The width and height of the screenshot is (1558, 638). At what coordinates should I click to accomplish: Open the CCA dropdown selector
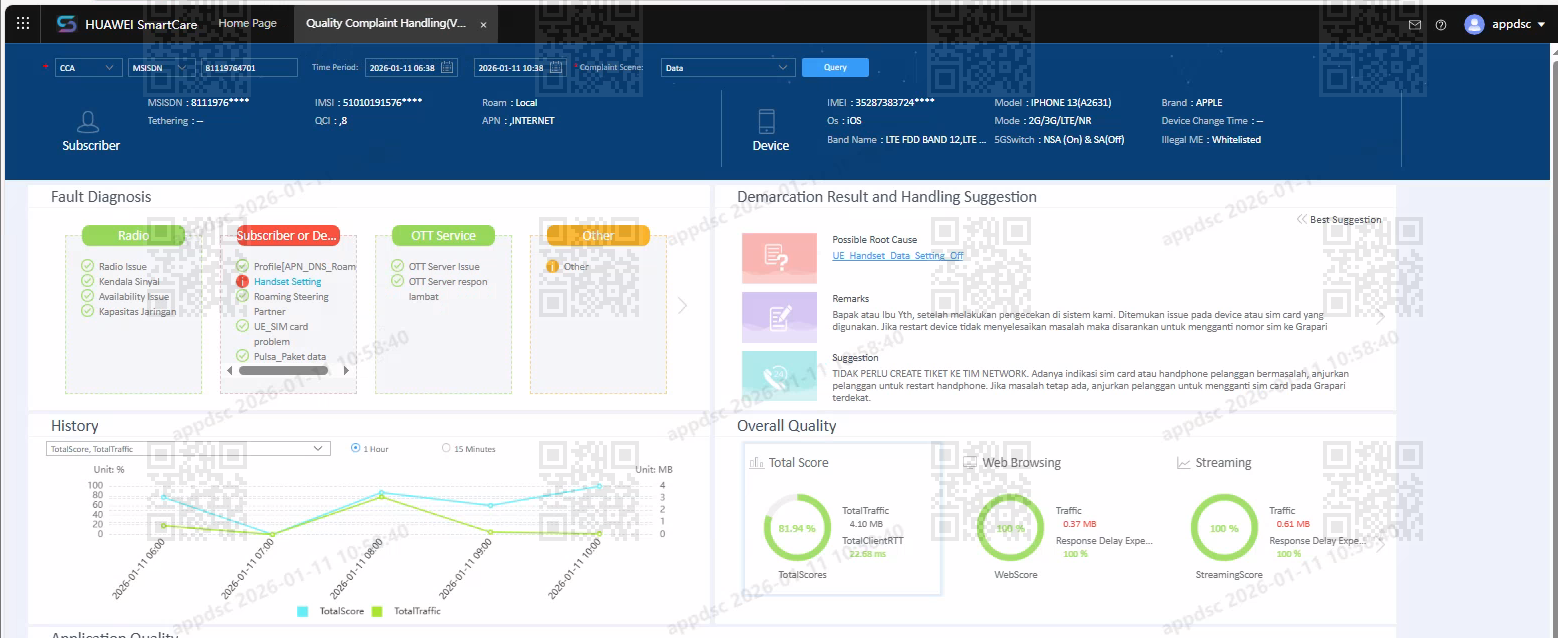point(89,67)
